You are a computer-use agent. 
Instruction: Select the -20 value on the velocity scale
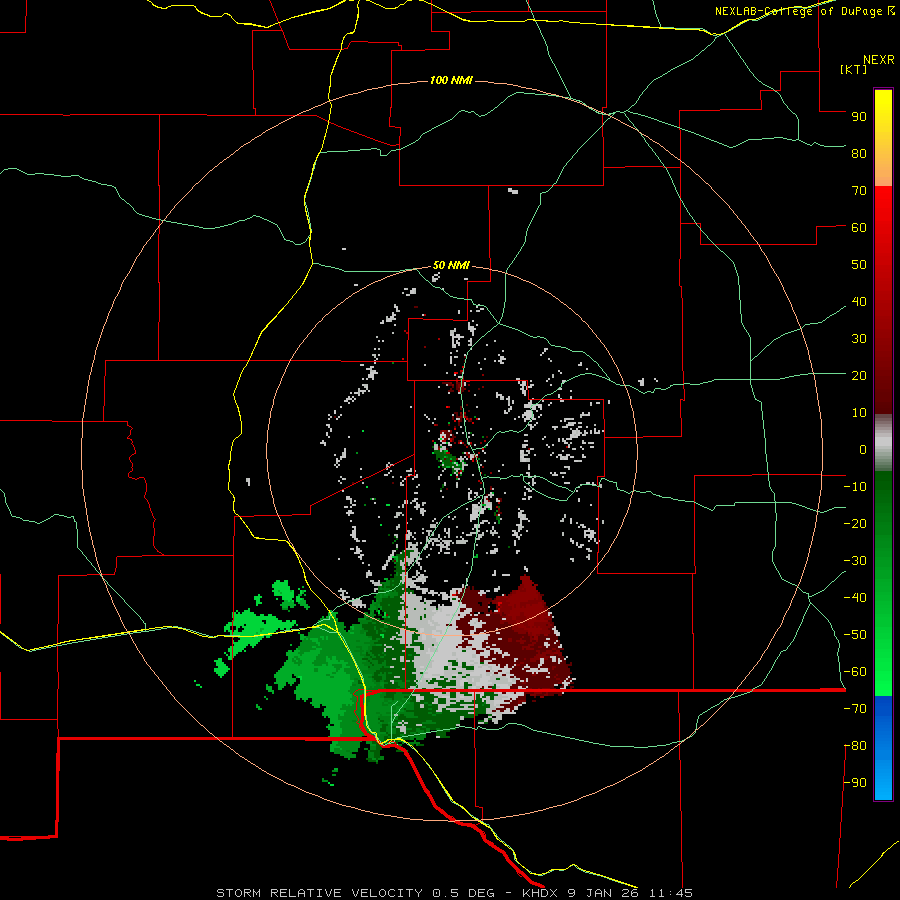855,523
